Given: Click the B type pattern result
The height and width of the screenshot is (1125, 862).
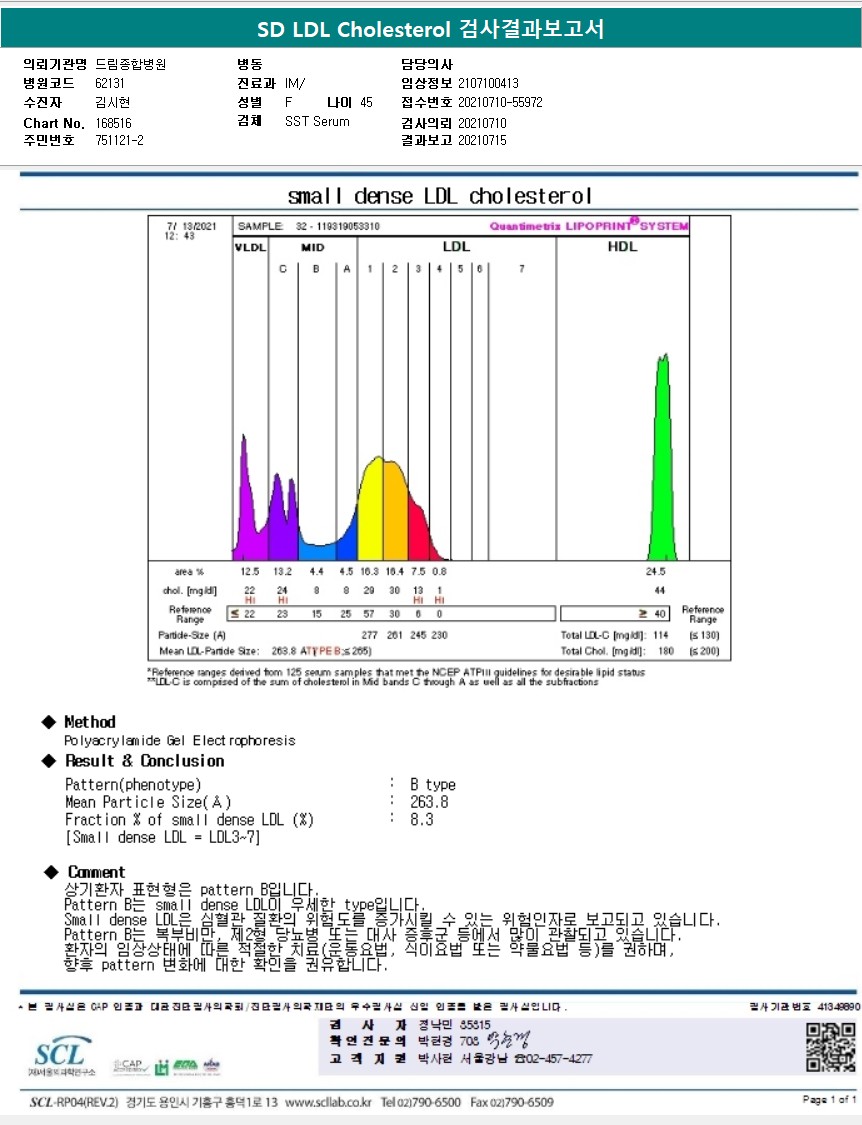Looking at the screenshot, I should pos(433,784).
